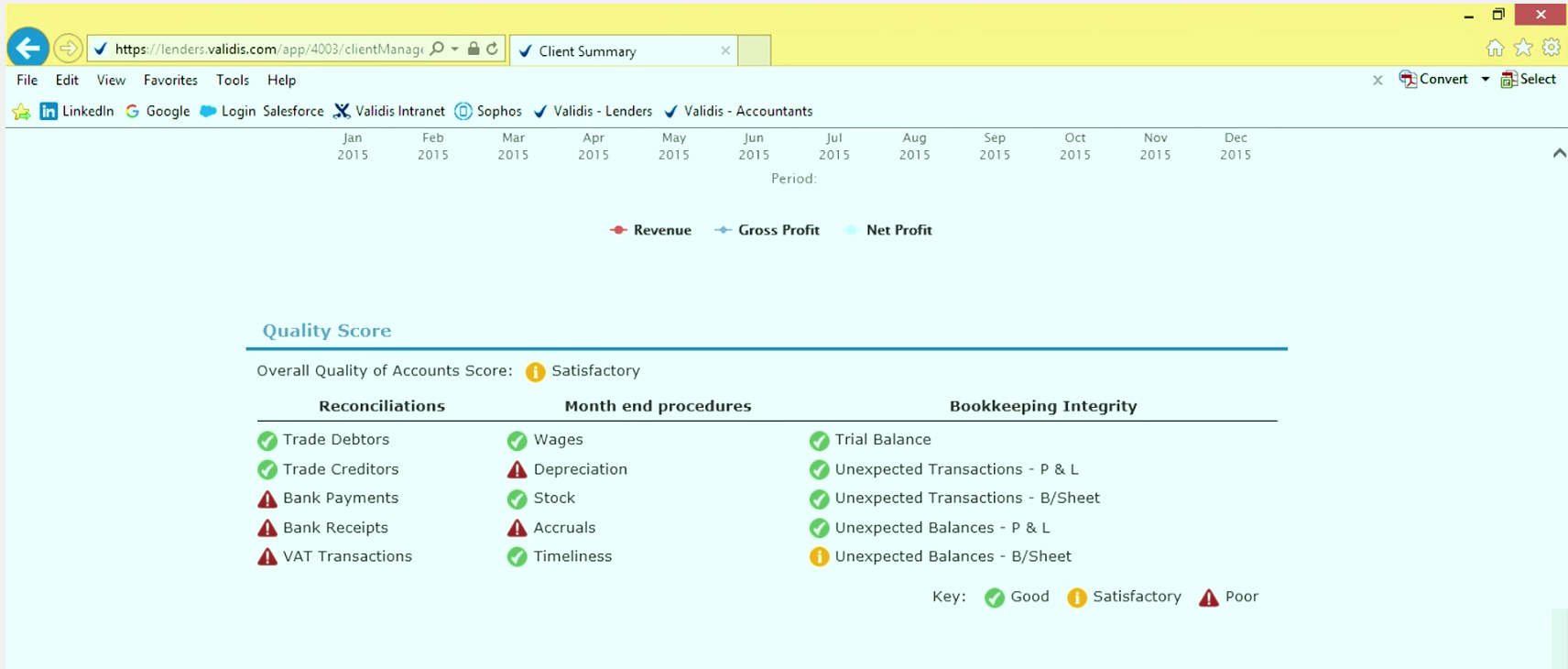Click the Select button in the toolbar
The image size is (1568, 669).
[1529, 80]
